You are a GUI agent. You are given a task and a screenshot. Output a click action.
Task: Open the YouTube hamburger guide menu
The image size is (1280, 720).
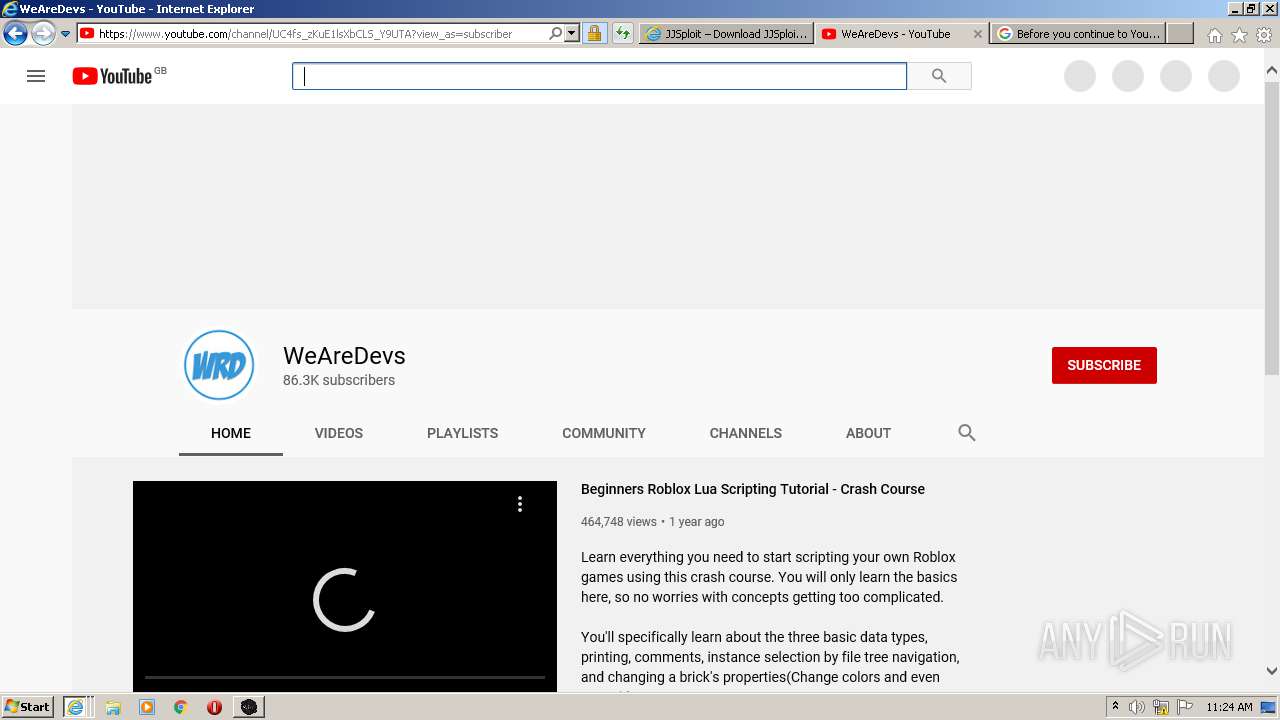pos(36,76)
